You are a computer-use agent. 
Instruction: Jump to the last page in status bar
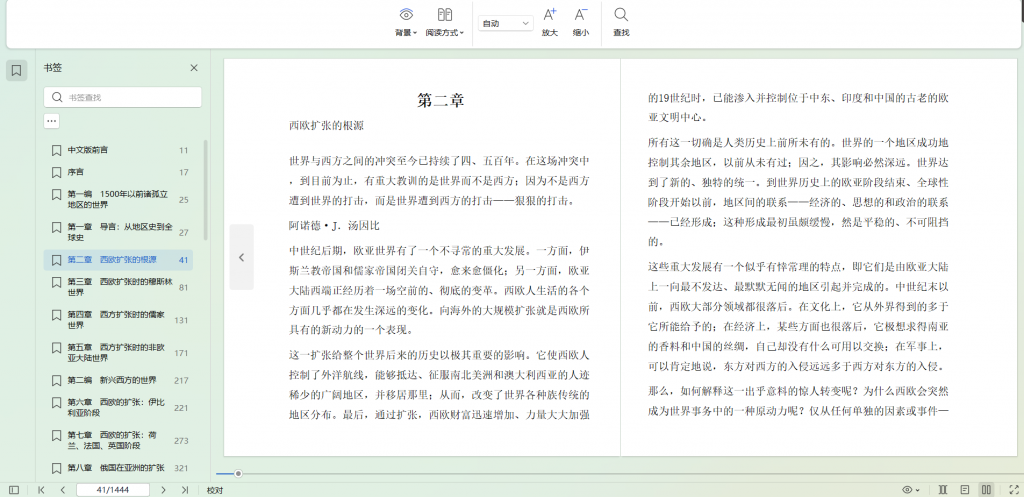pos(185,490)
